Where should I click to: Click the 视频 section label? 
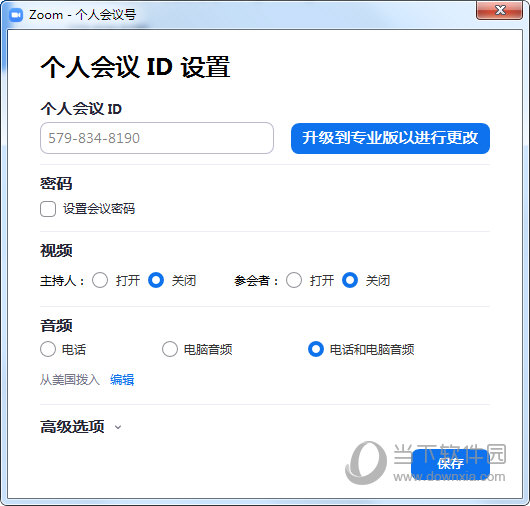tap(56, 250)
